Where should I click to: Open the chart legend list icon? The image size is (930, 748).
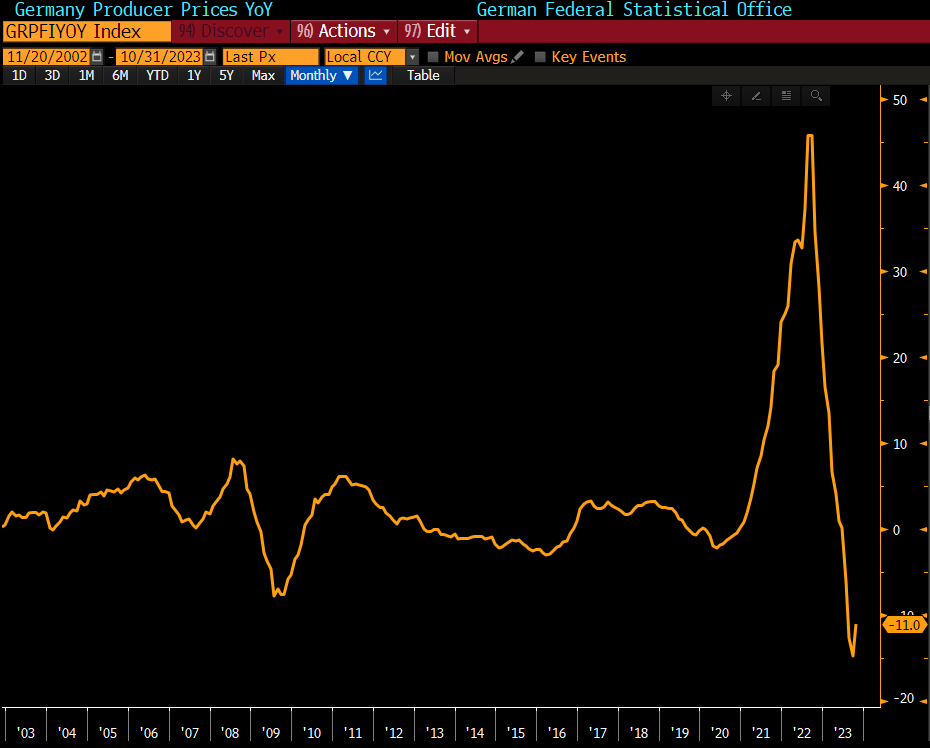tap(787, 96)
